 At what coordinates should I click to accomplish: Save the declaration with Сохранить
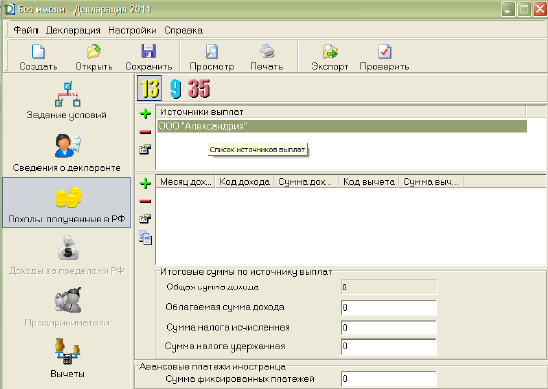point(149,57)
